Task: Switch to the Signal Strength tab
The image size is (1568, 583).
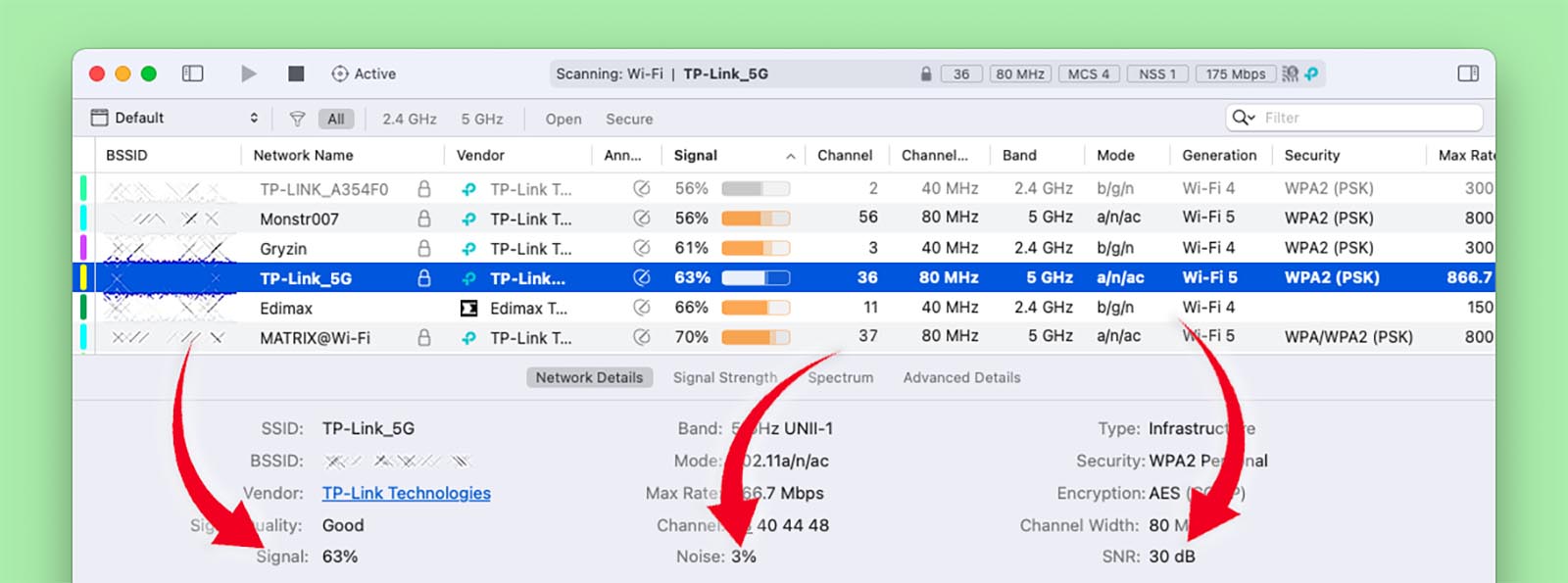Action: 725,377
